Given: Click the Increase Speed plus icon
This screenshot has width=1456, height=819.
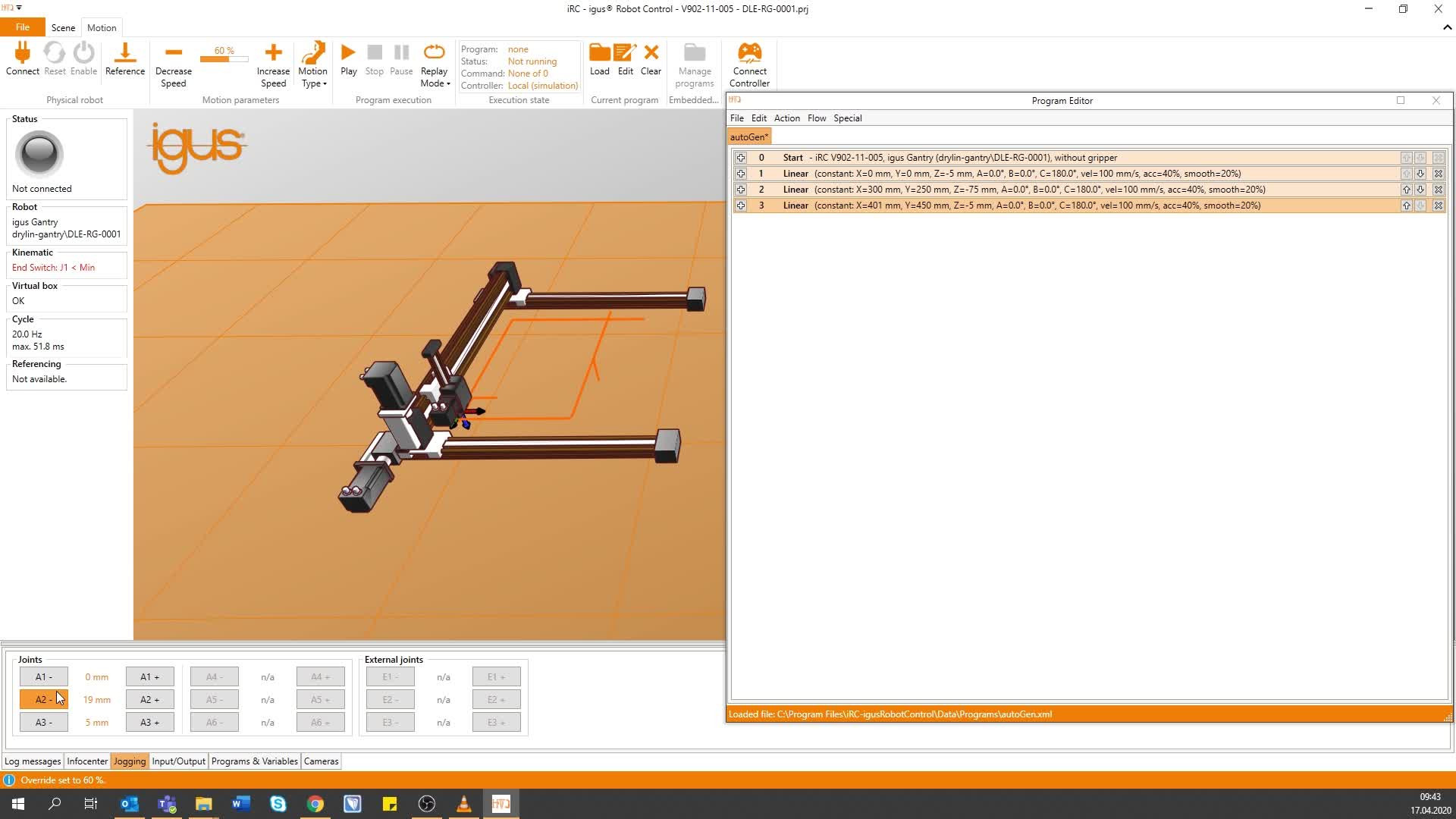Looking at the screenshot, I should coord(273,52).
